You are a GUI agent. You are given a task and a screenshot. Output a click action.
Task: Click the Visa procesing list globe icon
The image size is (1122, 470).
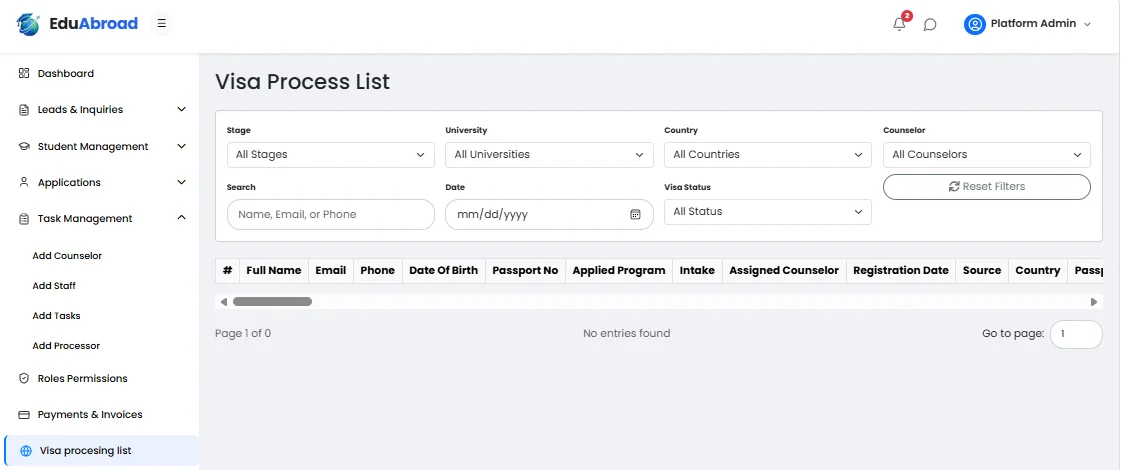[26, 451]
